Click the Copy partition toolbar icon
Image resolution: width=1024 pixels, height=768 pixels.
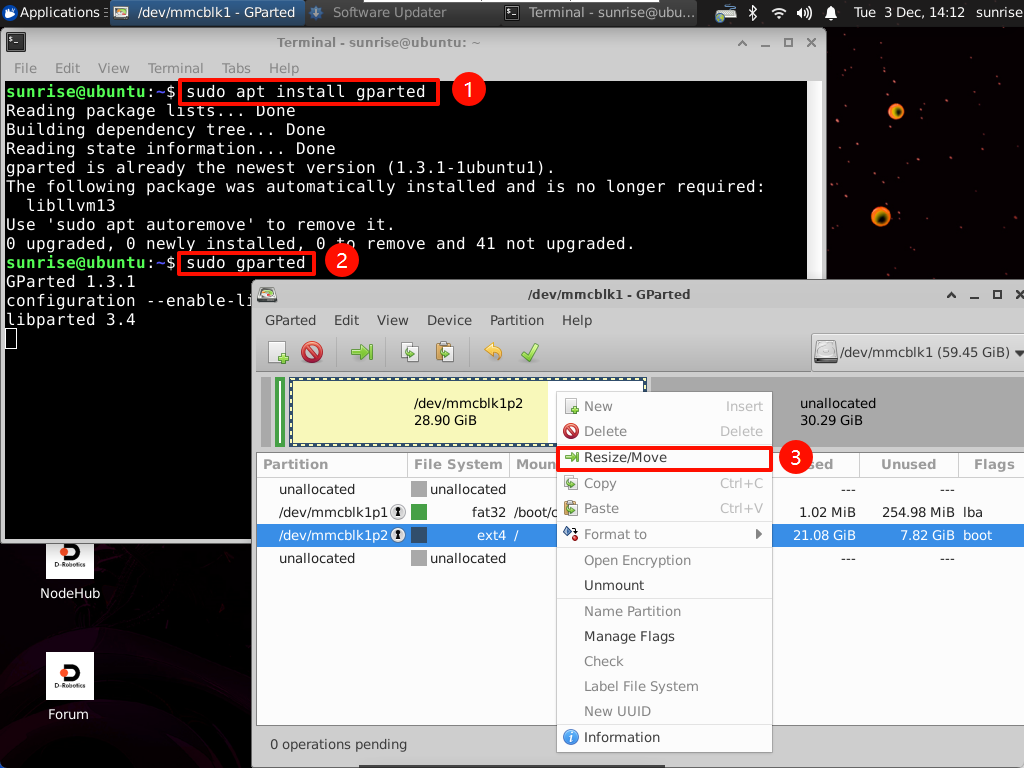tap(410, 353)
